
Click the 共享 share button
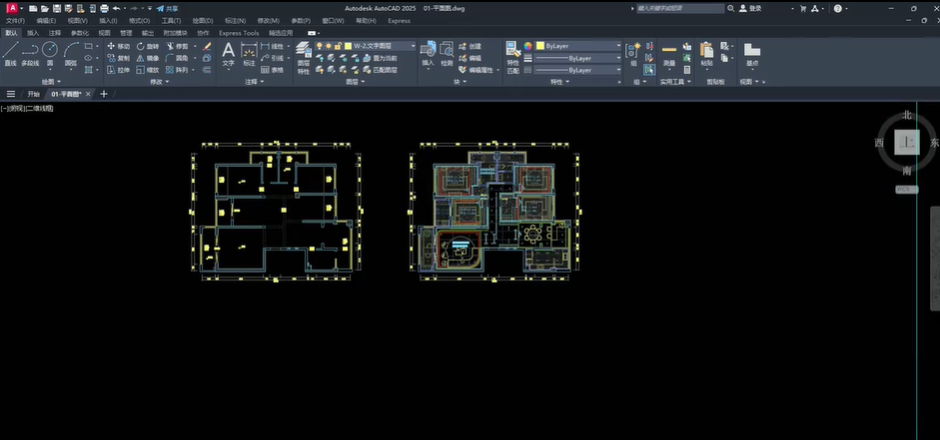167,8
